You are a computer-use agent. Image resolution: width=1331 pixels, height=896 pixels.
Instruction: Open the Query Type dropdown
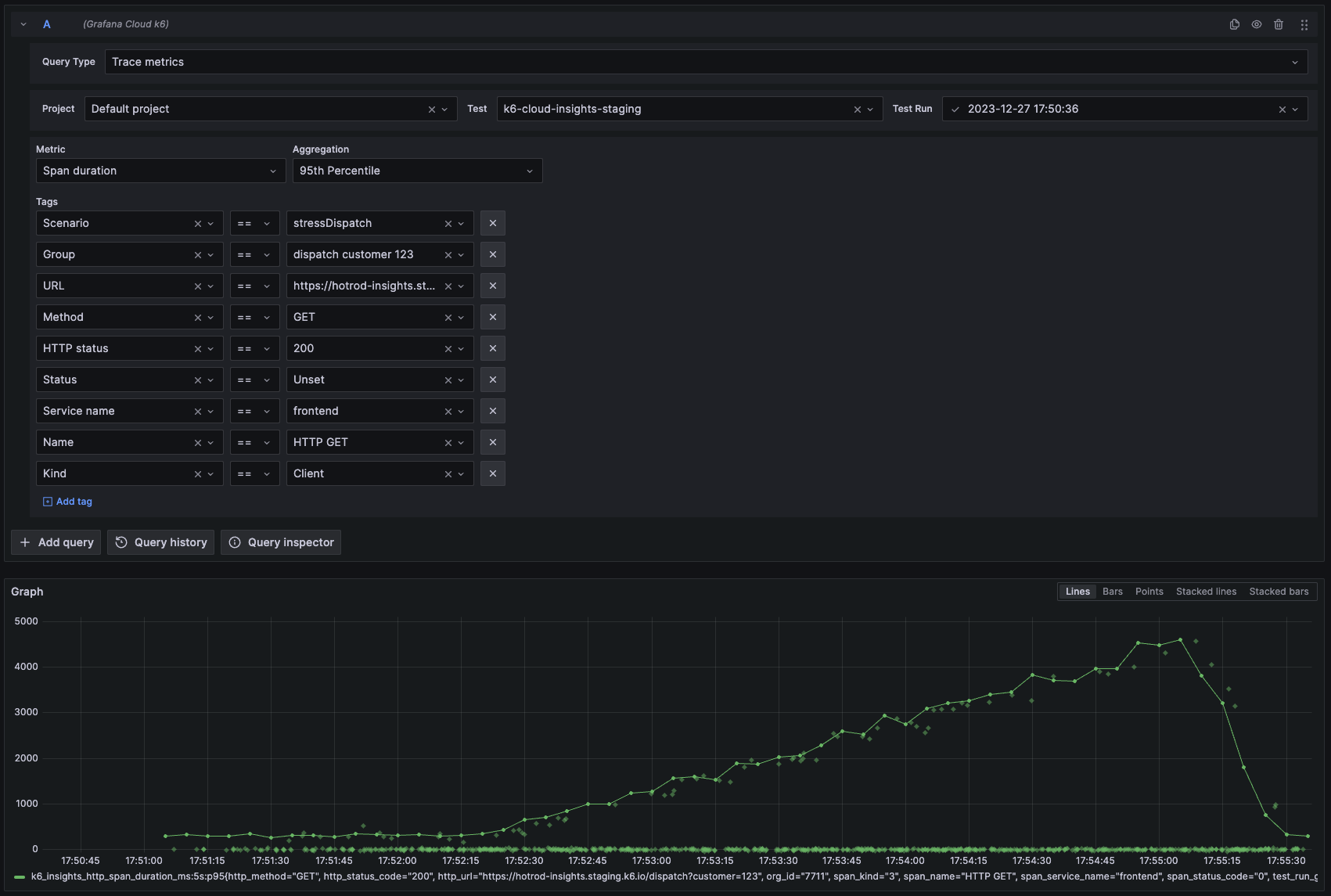[x=706, y=62]
